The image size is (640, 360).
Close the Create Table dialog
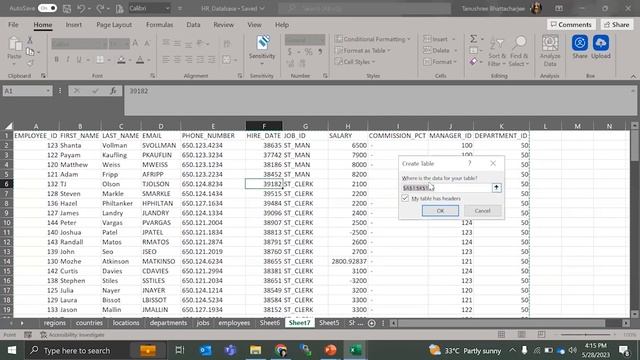(x=493, y=163)
